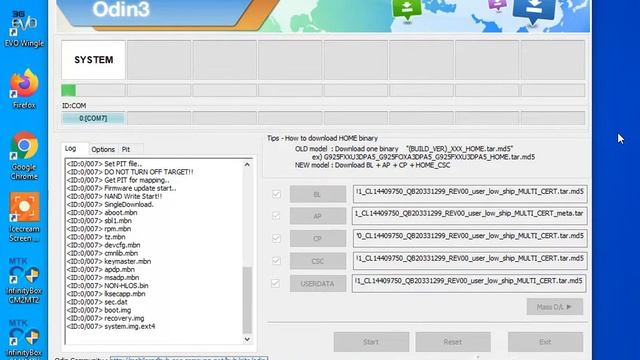This screenshot has height=360, width=640.
Task: Click the Reset button
Action: click(453, 342)
